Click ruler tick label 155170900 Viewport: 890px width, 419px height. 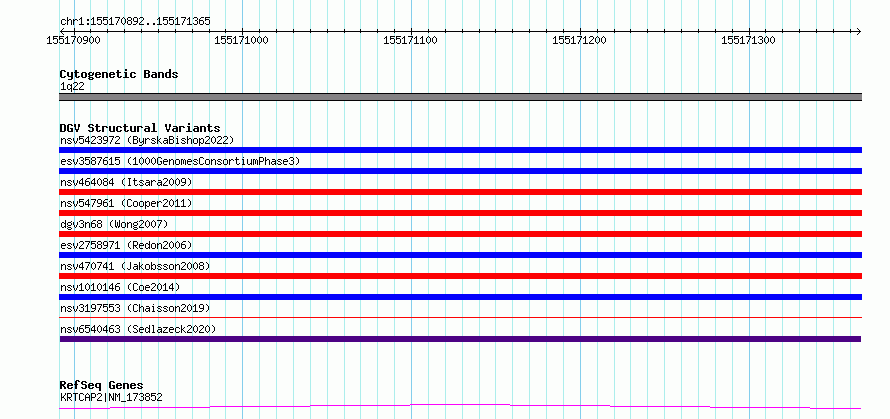point(74,40)
